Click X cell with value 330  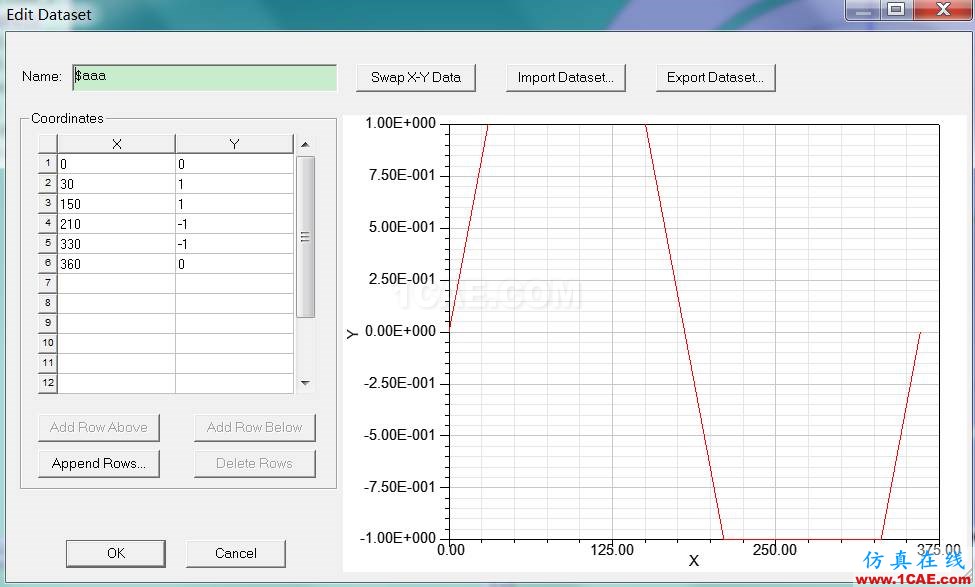pos(116,244)
